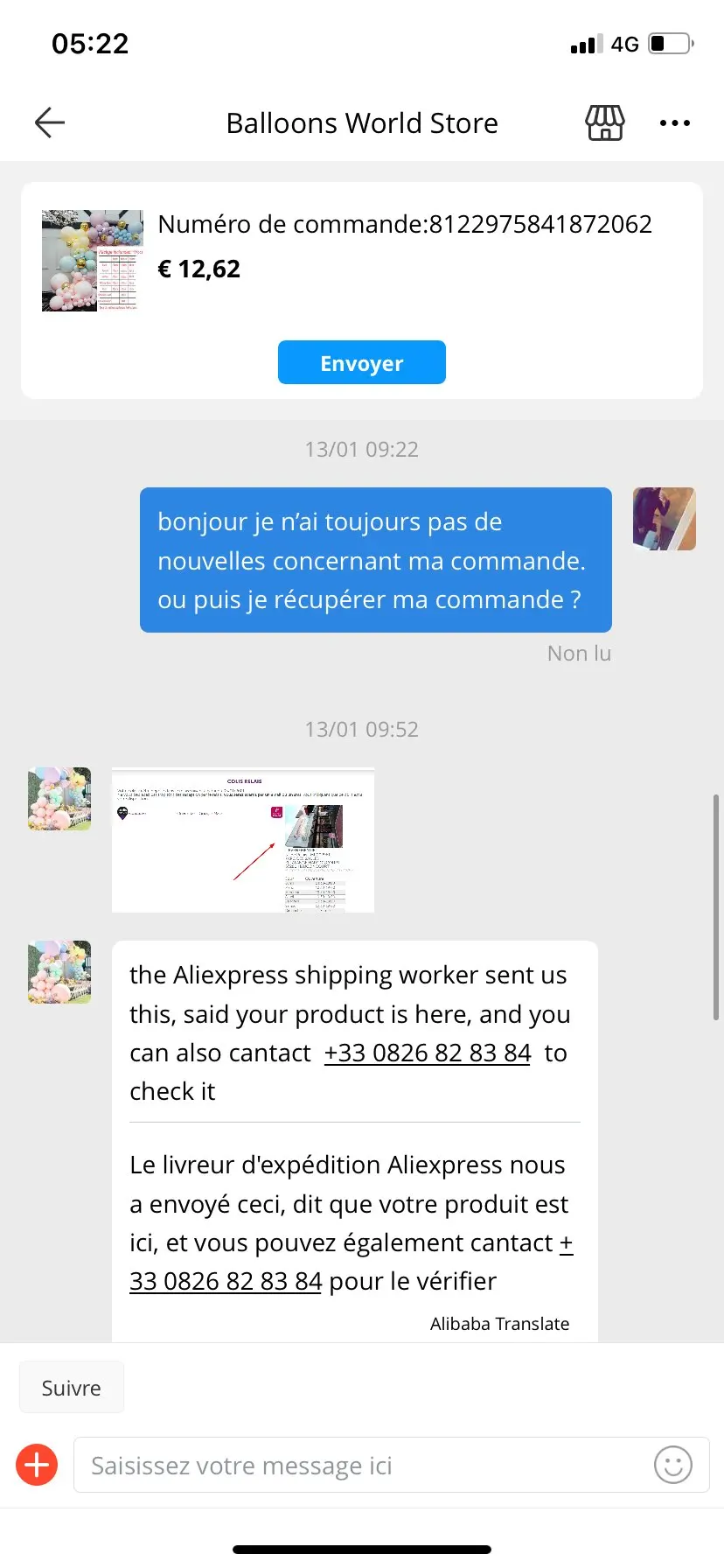This screenshot has height=1568, width=724.
Task: Tap the Balloons World Store title
Action: (362, 123)
